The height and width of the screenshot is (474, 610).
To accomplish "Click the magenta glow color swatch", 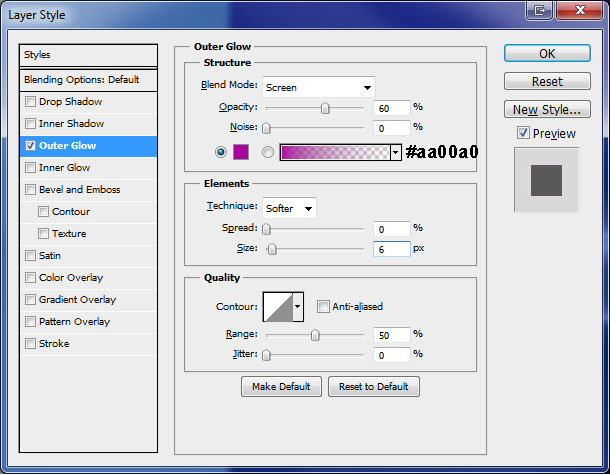I will (242, 152).
